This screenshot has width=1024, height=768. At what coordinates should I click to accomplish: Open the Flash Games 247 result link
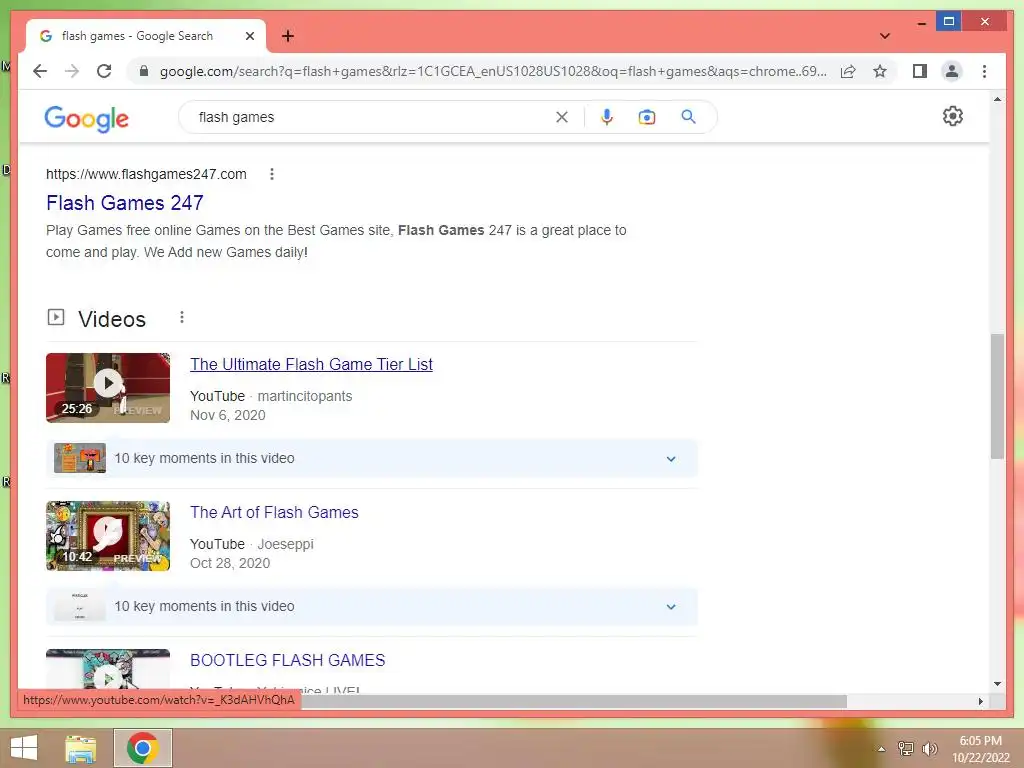pos(125,203)
